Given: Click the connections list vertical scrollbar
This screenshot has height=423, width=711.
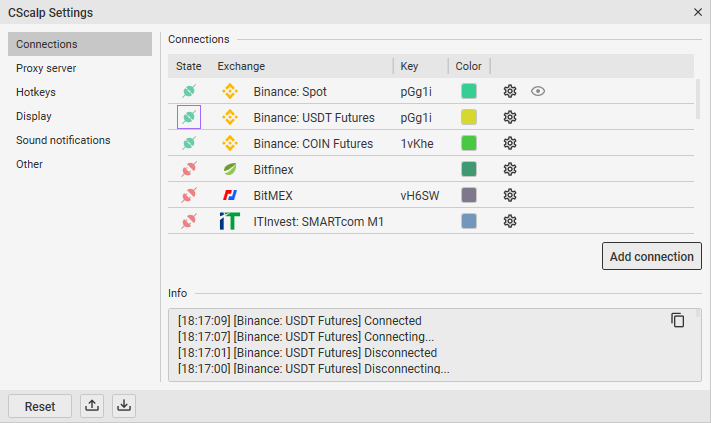Looking at the screenshot, I should coord(698,99).
